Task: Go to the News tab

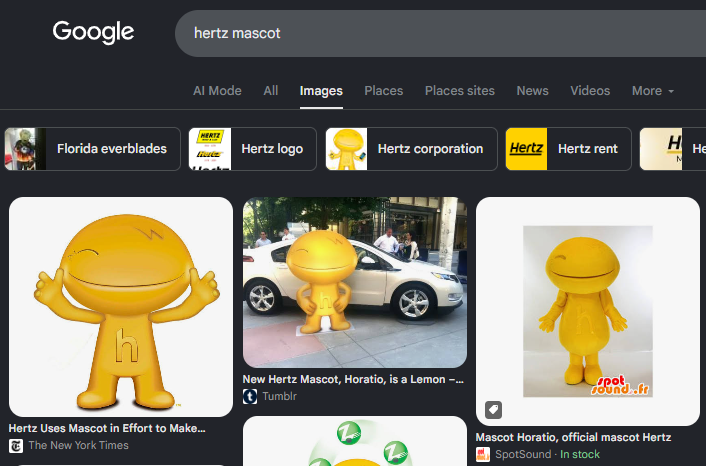Action: tap(532, 90)
